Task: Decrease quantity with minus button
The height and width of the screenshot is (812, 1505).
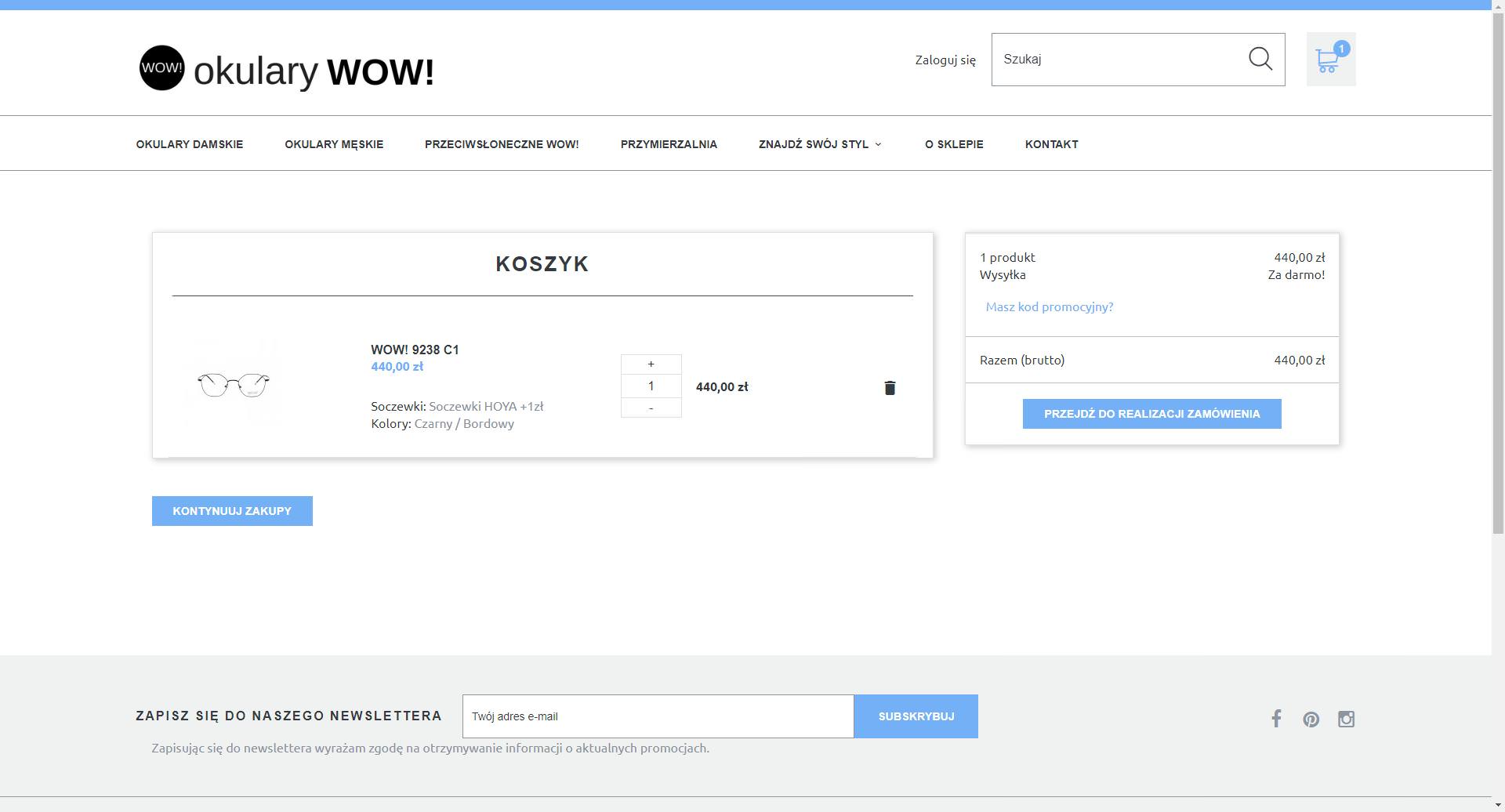Action: pos(651,408)
